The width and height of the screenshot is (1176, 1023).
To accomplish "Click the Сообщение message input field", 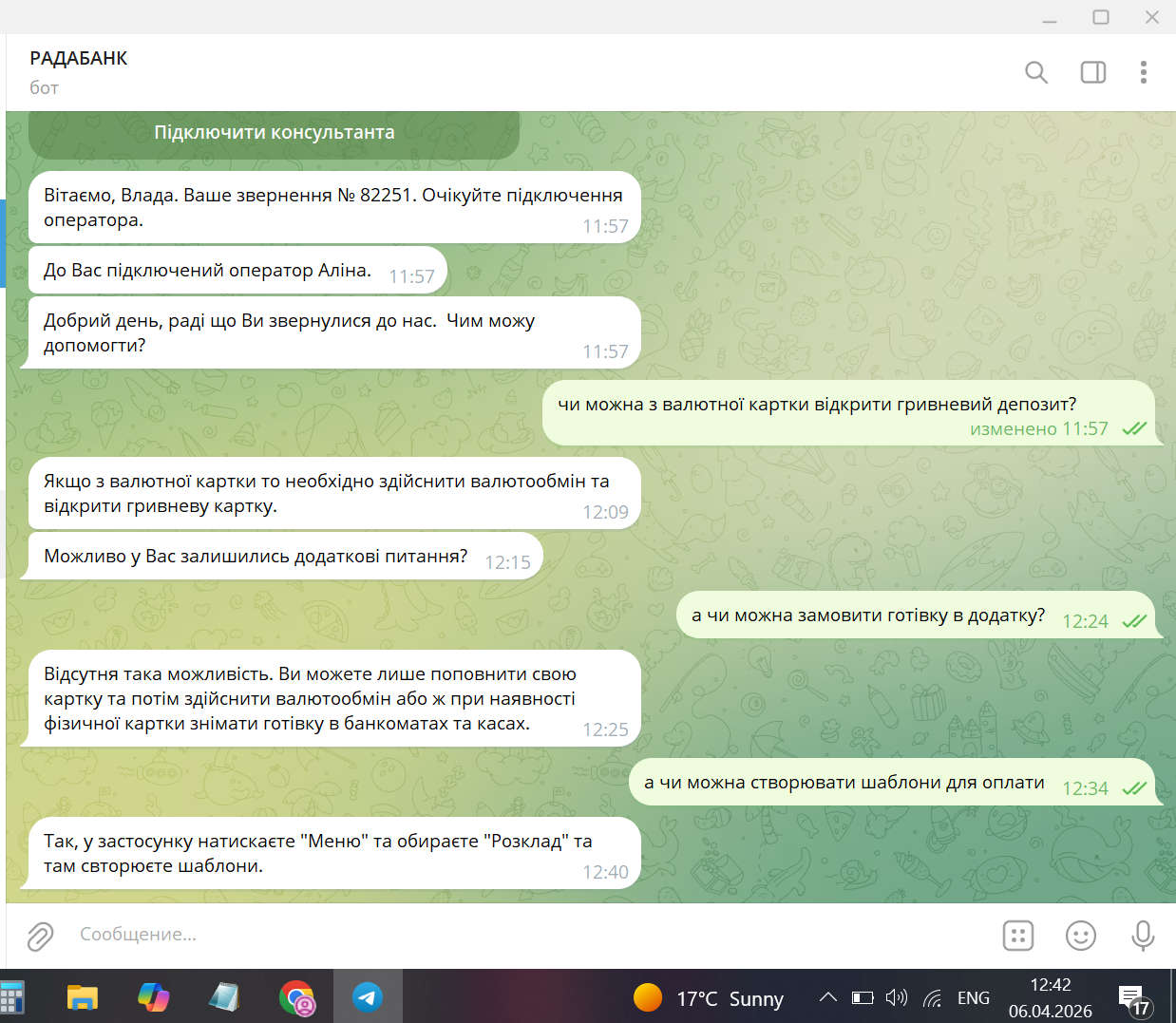I will click(x=532, y=935).
